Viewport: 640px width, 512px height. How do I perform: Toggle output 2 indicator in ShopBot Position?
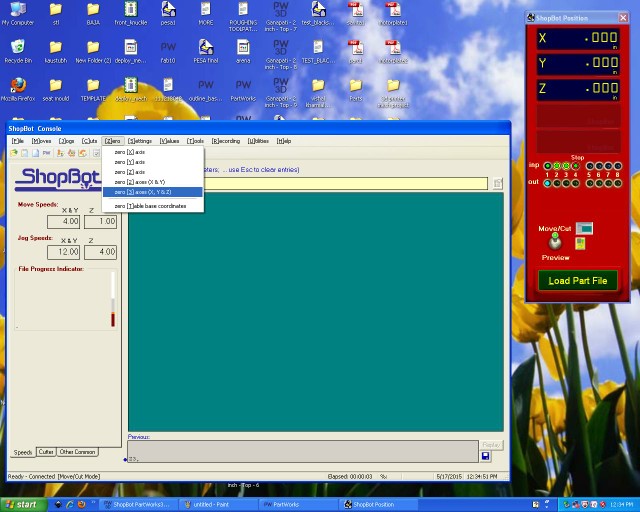(557, 183)
